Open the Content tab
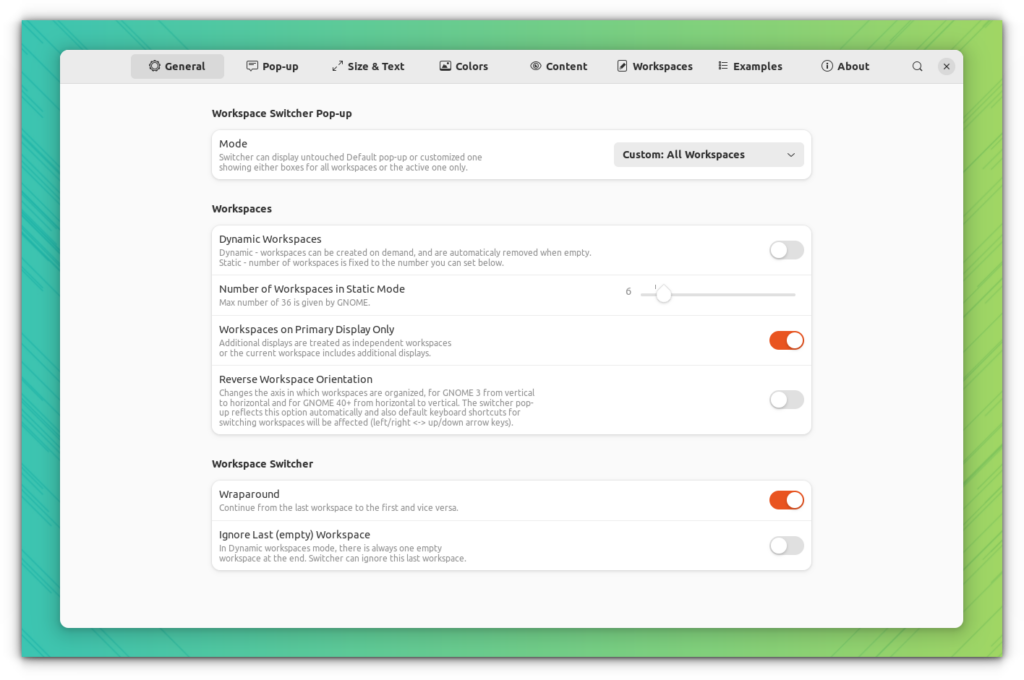This screenshot has height=680, width=1024. [559, 67]
